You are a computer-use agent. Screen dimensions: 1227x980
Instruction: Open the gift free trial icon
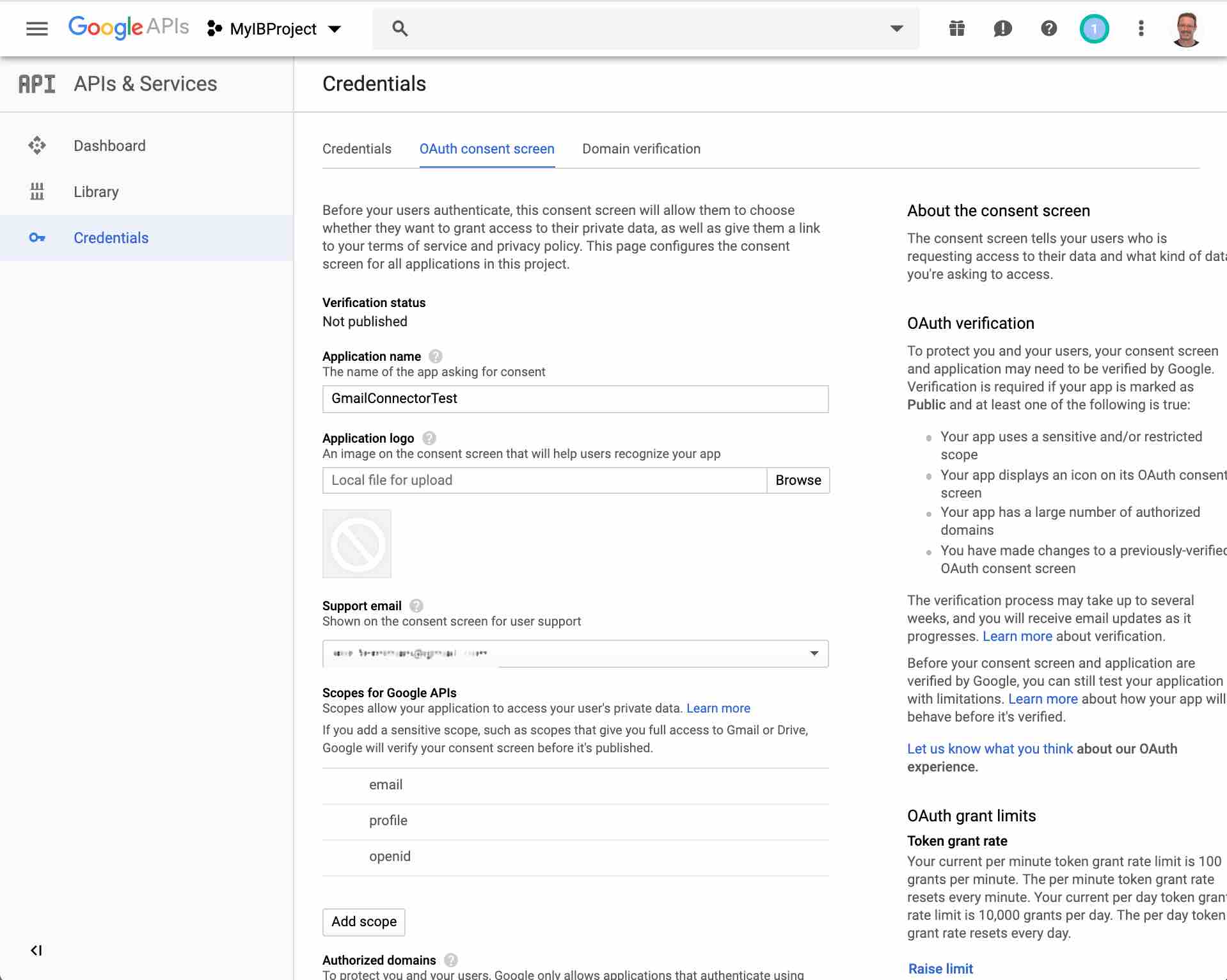coord(957,28)
